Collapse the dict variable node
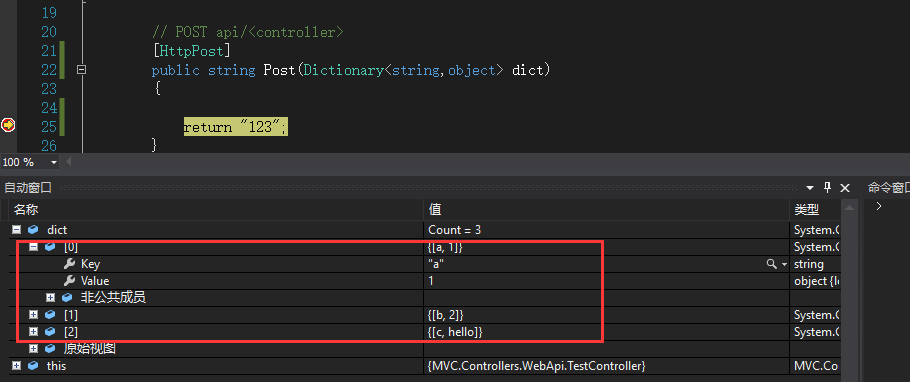 click(16, 230)
